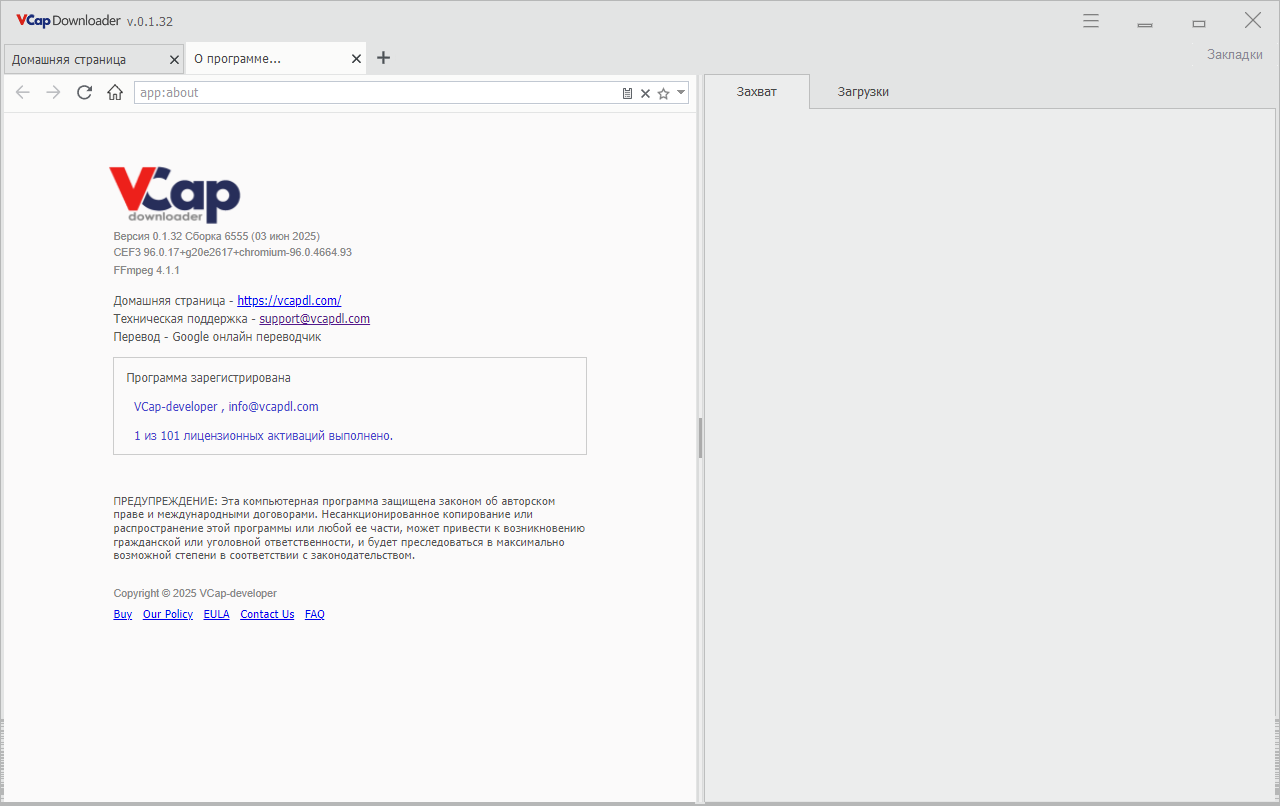
Task: Reload the current page
Action: tap(84, 93)
